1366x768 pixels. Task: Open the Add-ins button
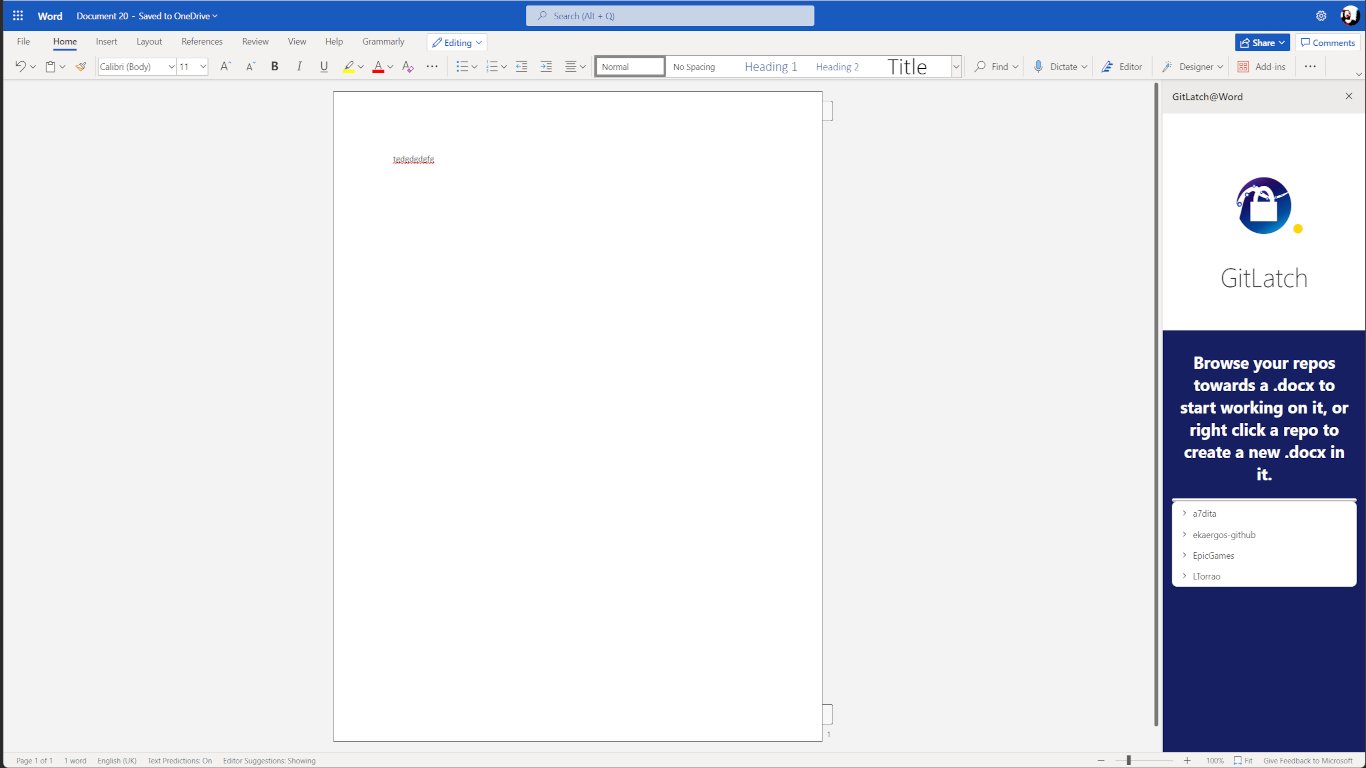(1261, 67)
